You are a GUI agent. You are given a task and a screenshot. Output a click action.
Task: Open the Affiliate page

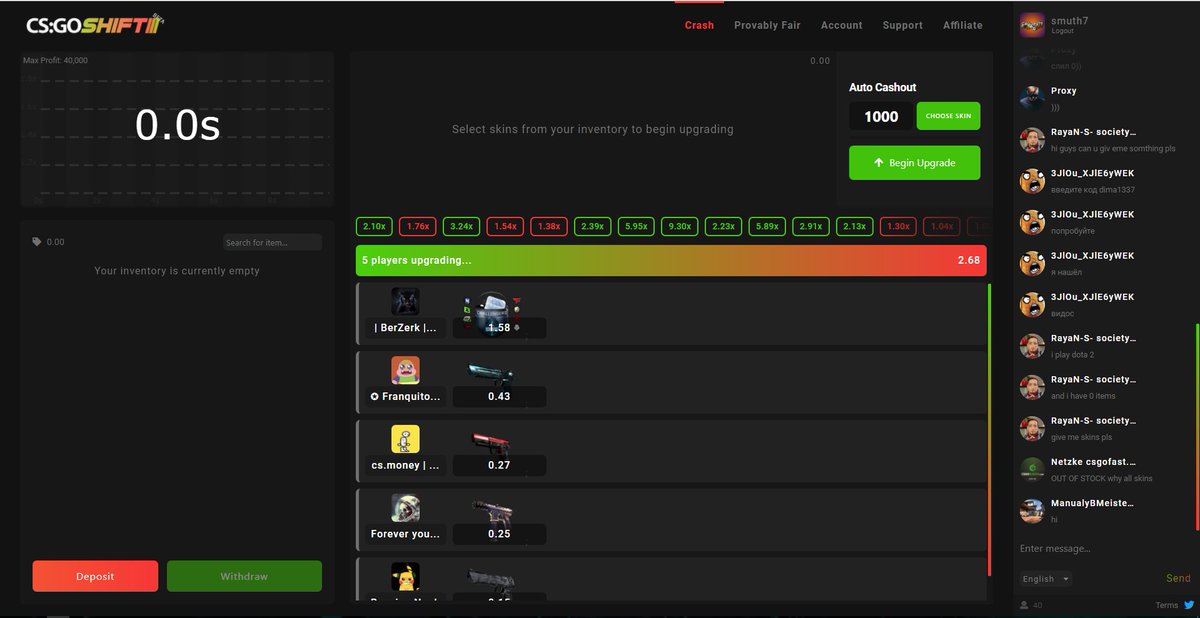(963, 25)
